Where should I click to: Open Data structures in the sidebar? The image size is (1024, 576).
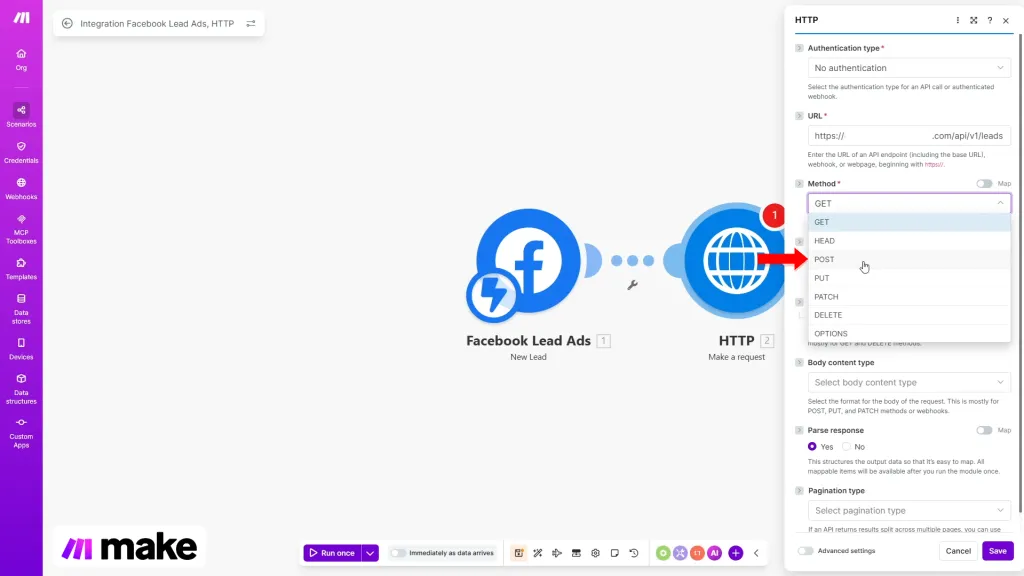pos(21,389)
